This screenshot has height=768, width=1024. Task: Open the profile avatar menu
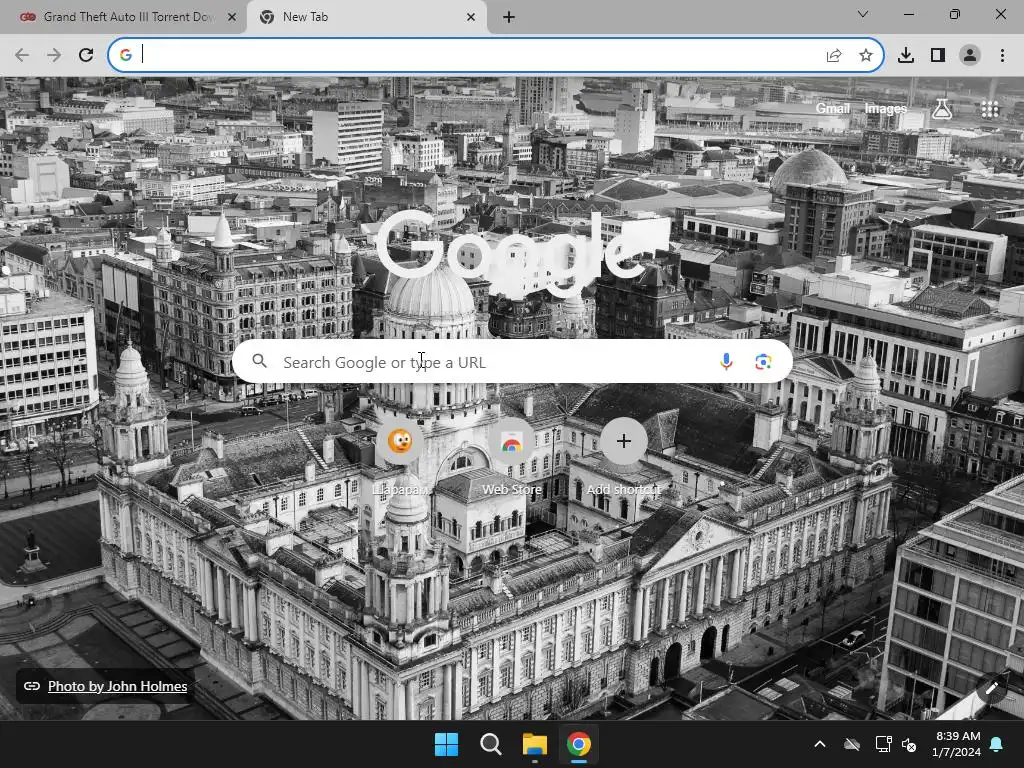click(970, 56)
